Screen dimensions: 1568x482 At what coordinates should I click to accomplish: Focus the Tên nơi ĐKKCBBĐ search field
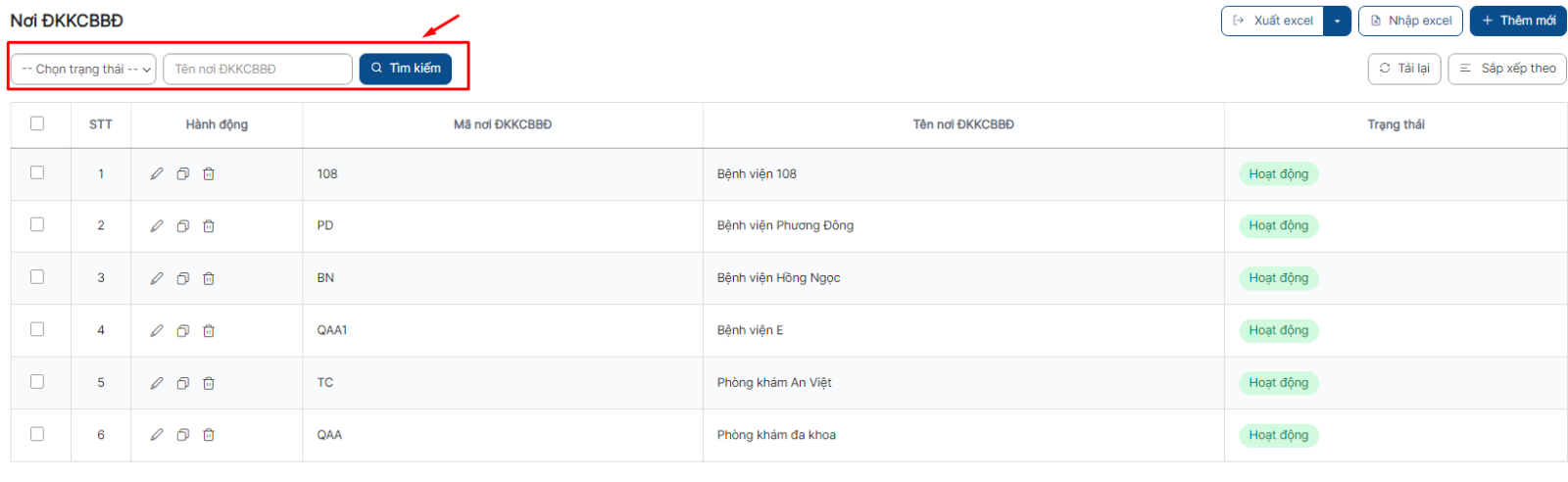pyautogui.click(x=258, y=69)
